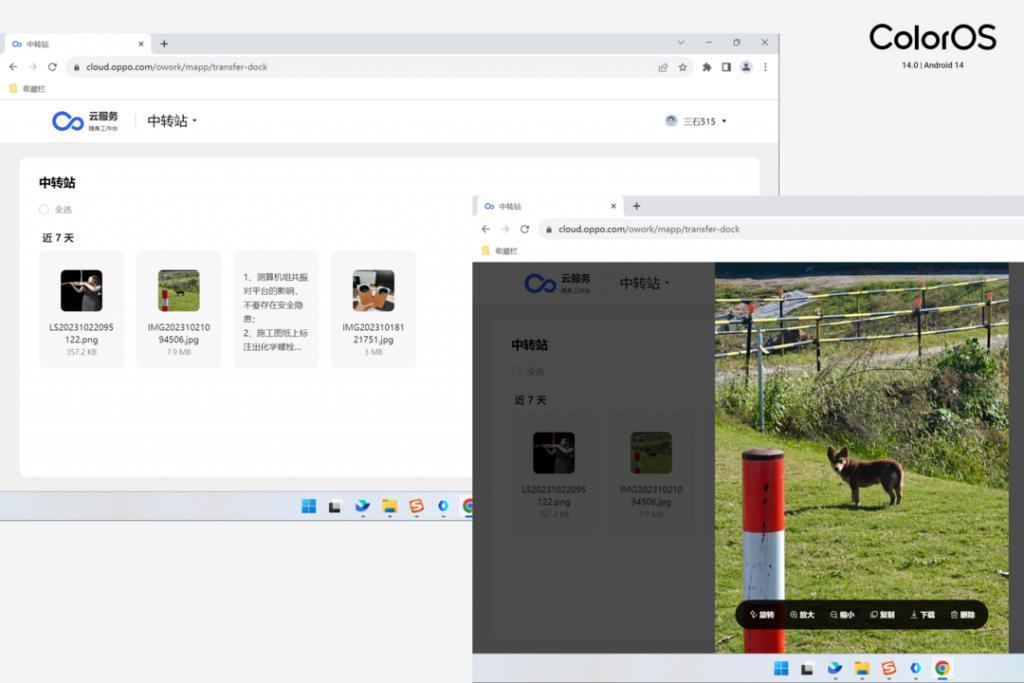Open Chrome's three-dot menu in back window
1024x683 pixels.
pyautogui.click(x=765, y=67)
